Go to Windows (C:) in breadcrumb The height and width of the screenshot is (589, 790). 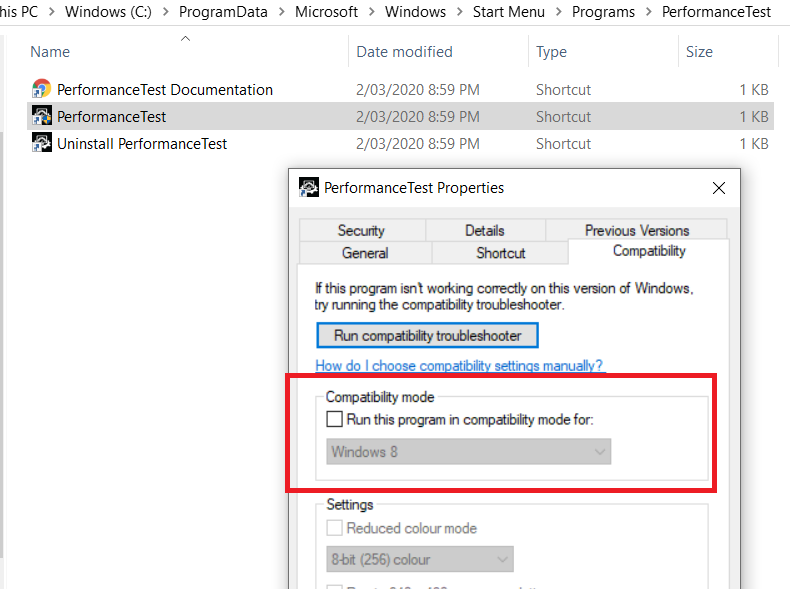[x=108, y=12]
